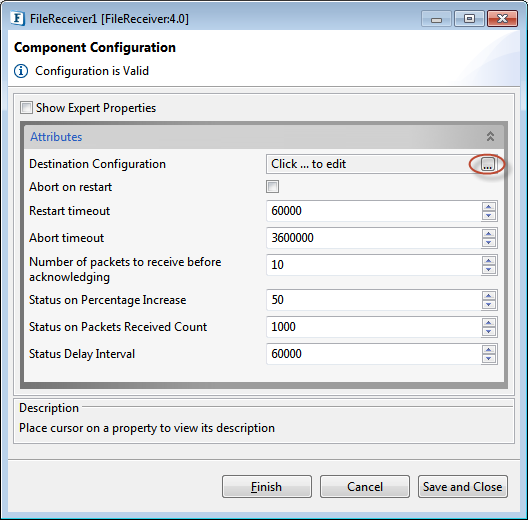Viewport: 528px width, 520px height.
Task: Click the FileReceiver window title icon
Action: tap(18, 19)
